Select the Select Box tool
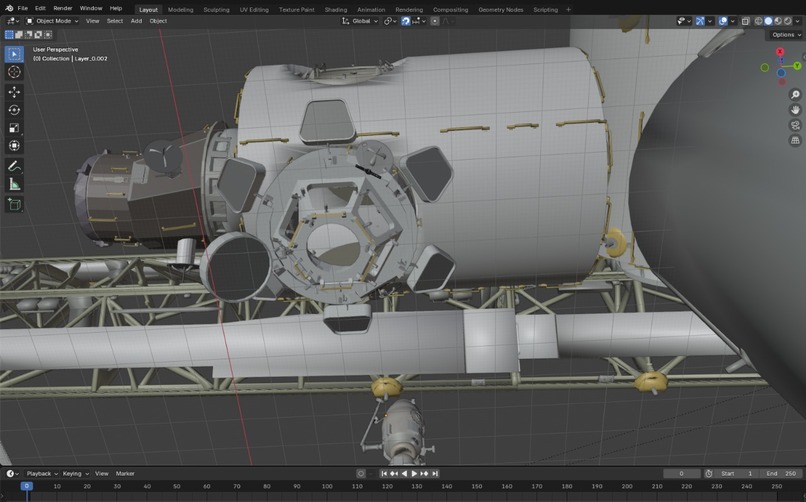 pyautogui.click(x=14, y=54)
